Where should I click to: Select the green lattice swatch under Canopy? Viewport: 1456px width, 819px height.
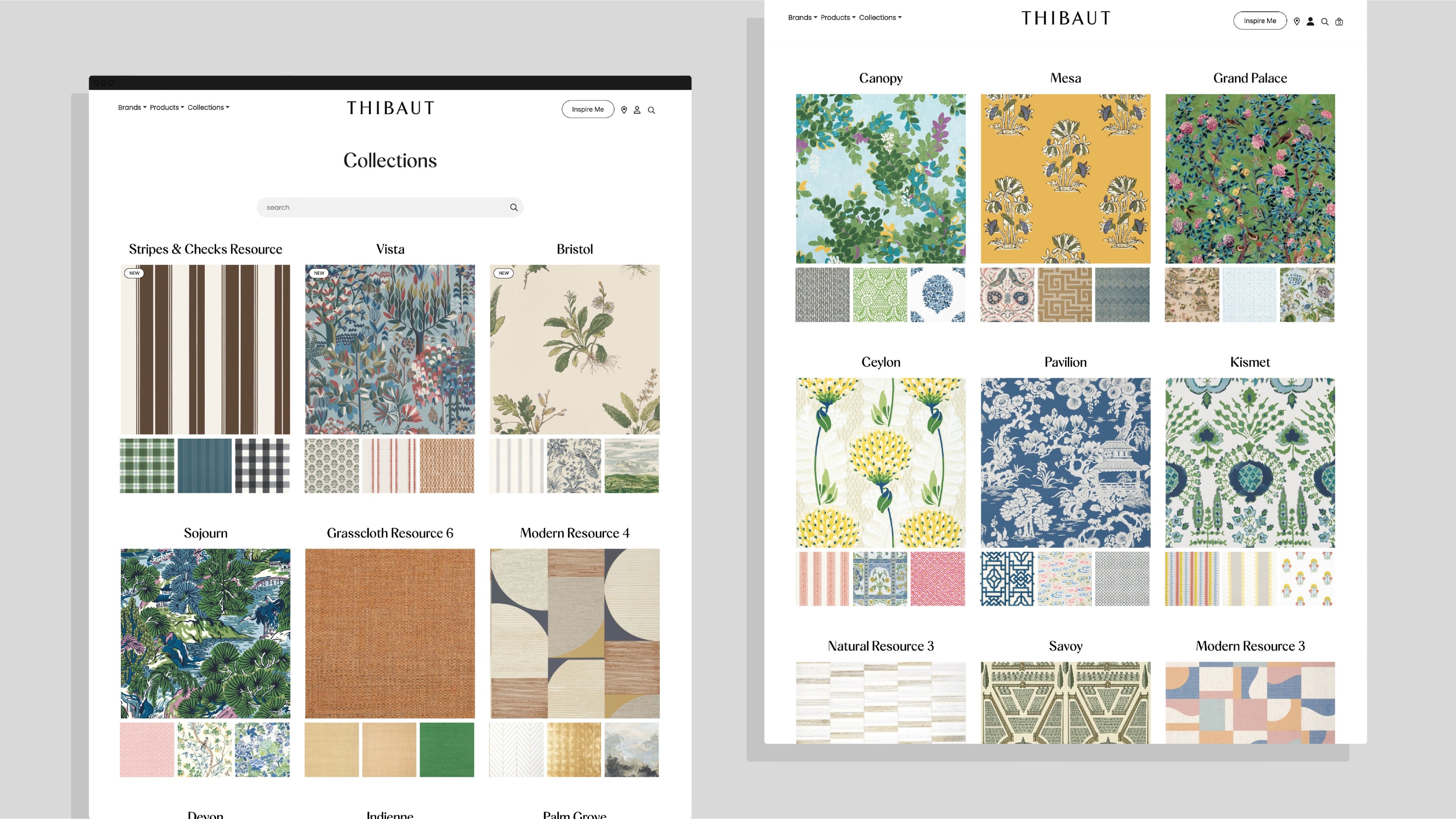(880, 295)
